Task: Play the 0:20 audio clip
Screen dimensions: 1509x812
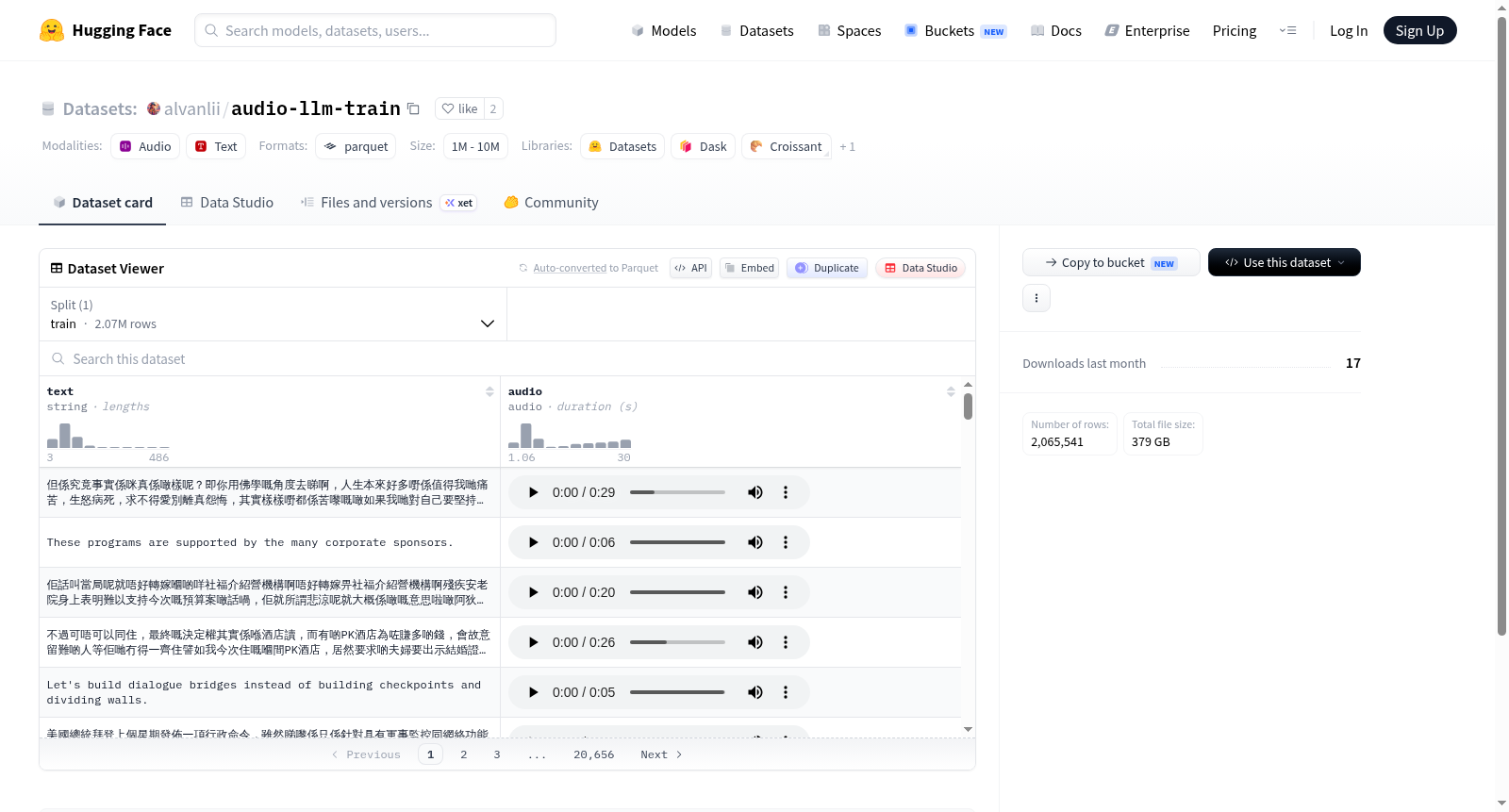Action: [x=533, y=592]
